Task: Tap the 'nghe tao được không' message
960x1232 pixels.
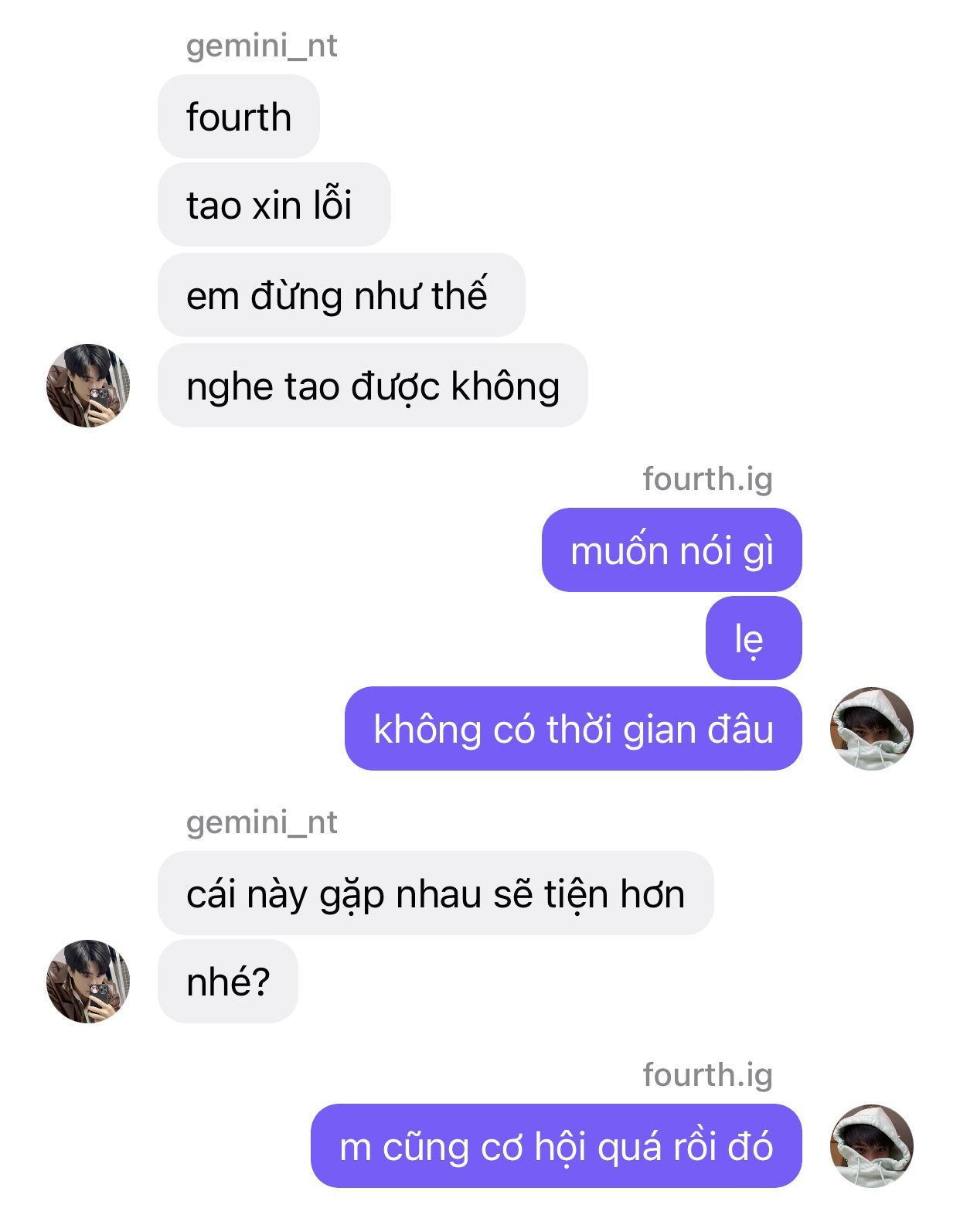Action: pos(373,386)
